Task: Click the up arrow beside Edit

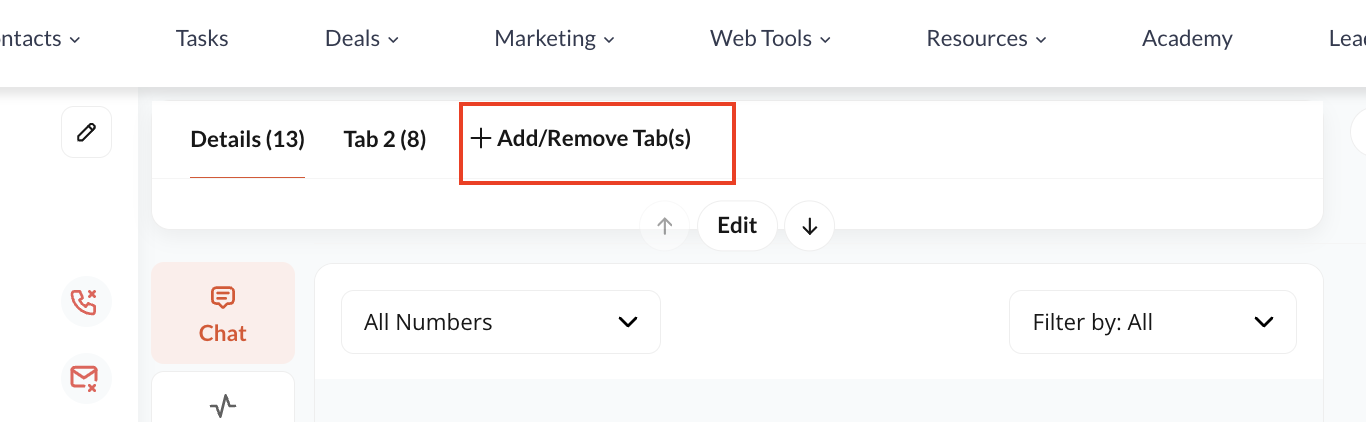Action: (x=665, y=226)
